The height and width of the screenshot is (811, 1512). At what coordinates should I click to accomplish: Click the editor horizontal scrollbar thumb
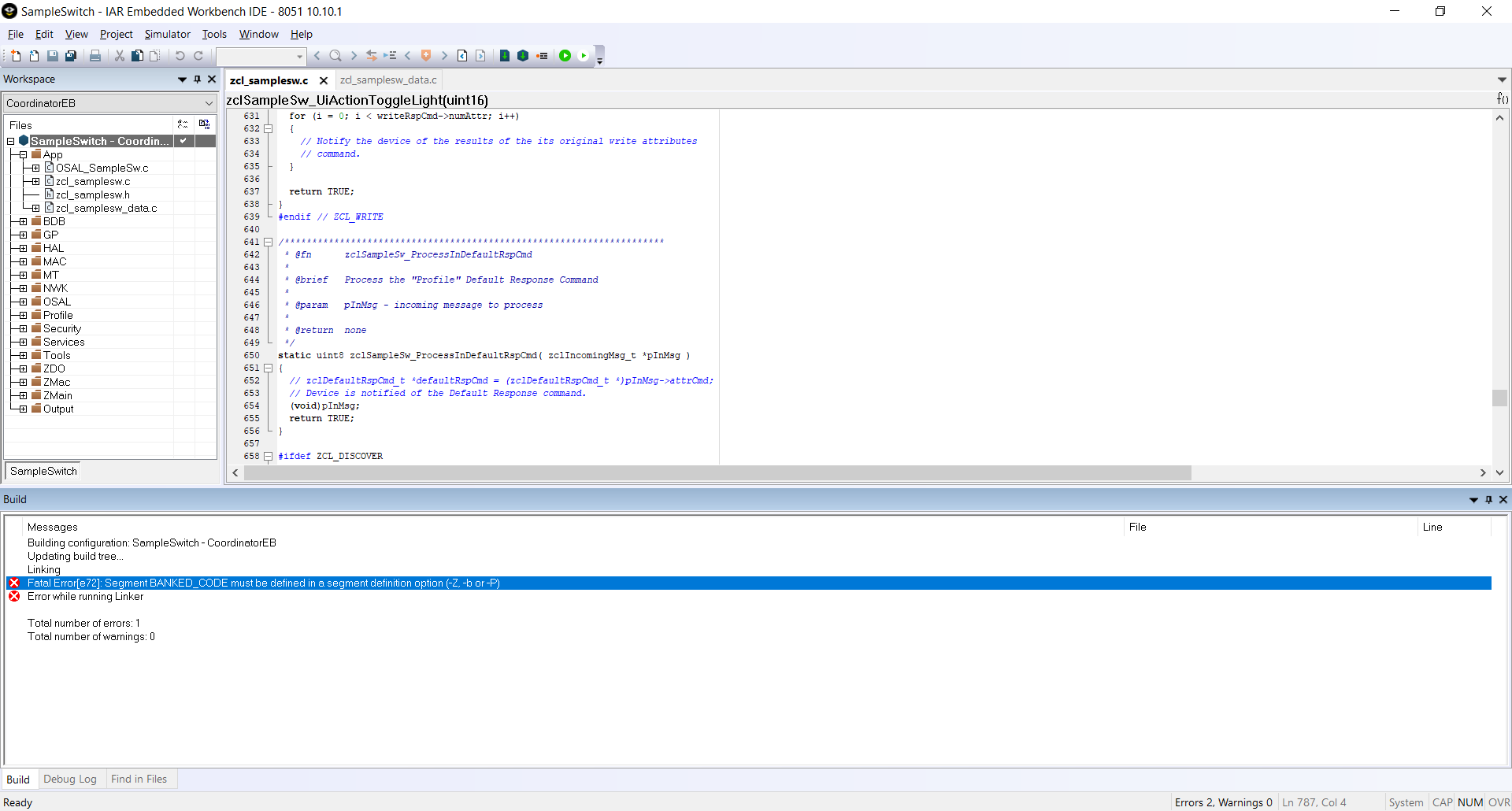point(717,472)
